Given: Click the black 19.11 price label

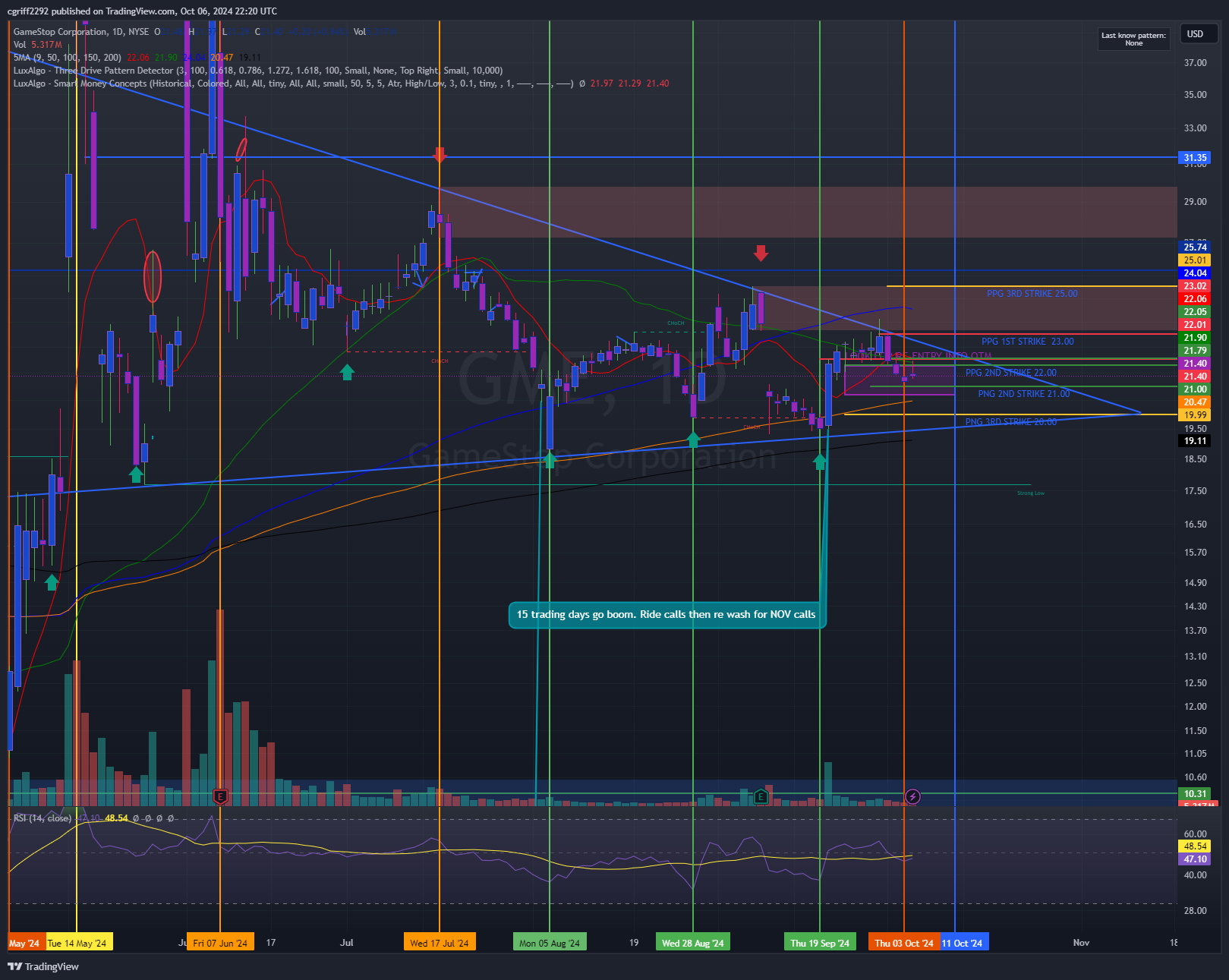Looking at the screenshot, I should pyautogui.click(x=1195, y=440).
